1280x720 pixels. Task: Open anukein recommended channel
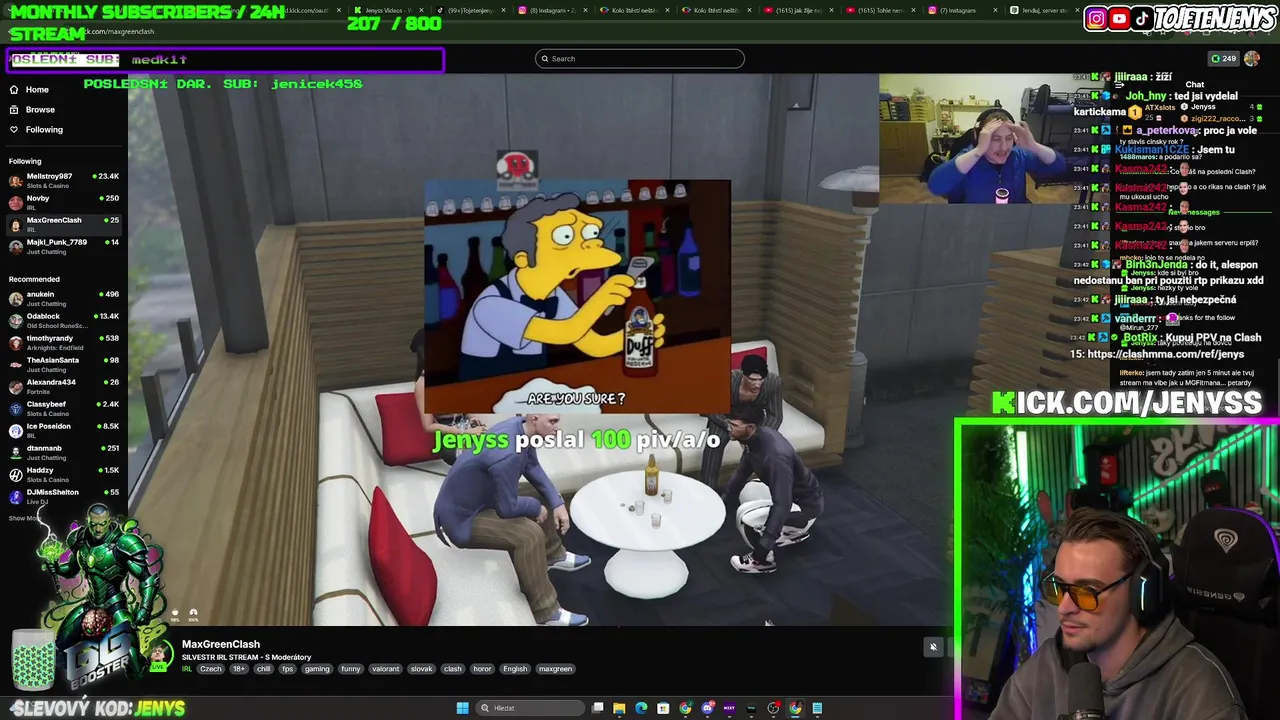tap(64, 298)
